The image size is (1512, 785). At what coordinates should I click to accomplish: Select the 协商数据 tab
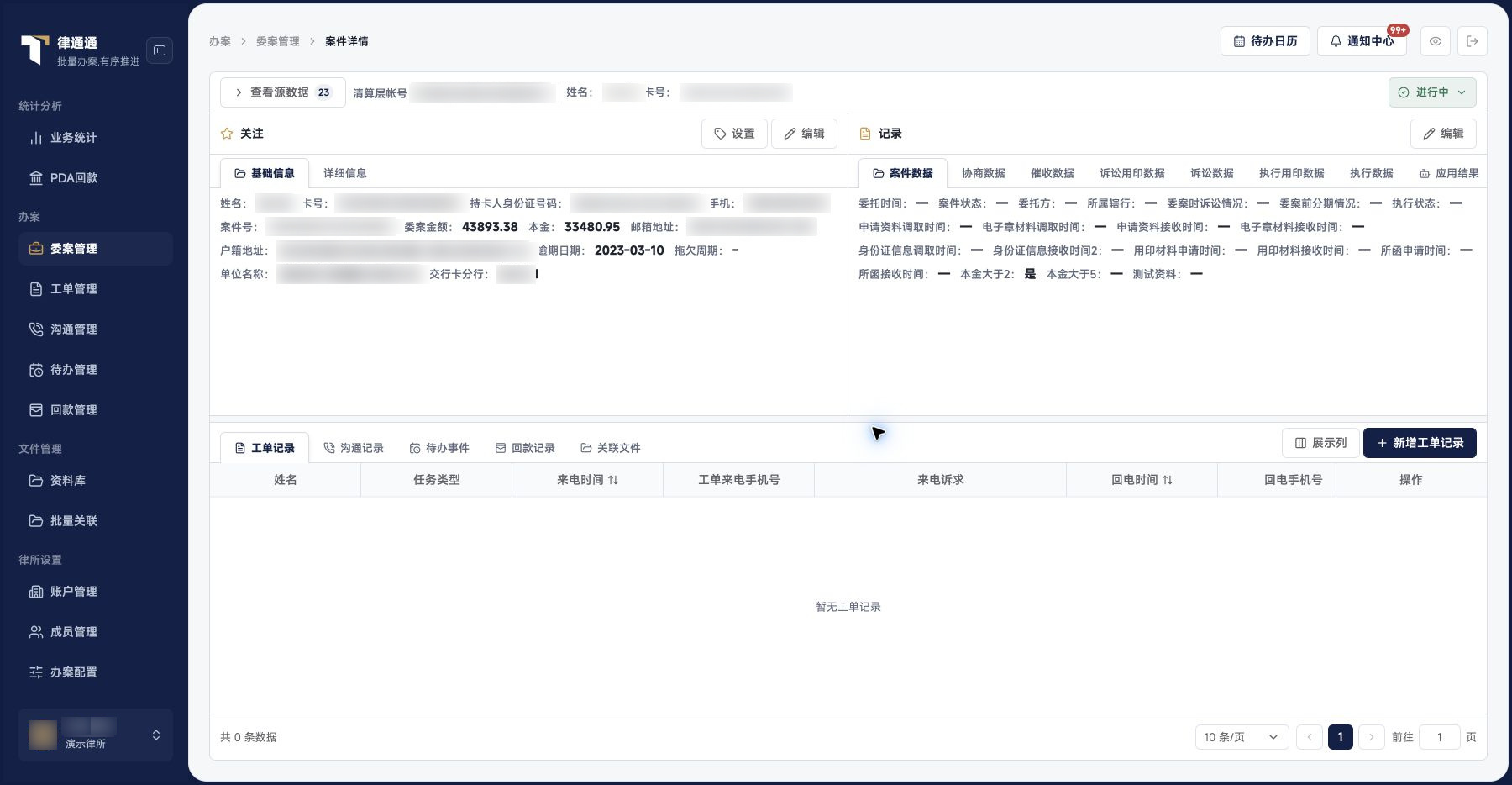(x=984, y=173)
